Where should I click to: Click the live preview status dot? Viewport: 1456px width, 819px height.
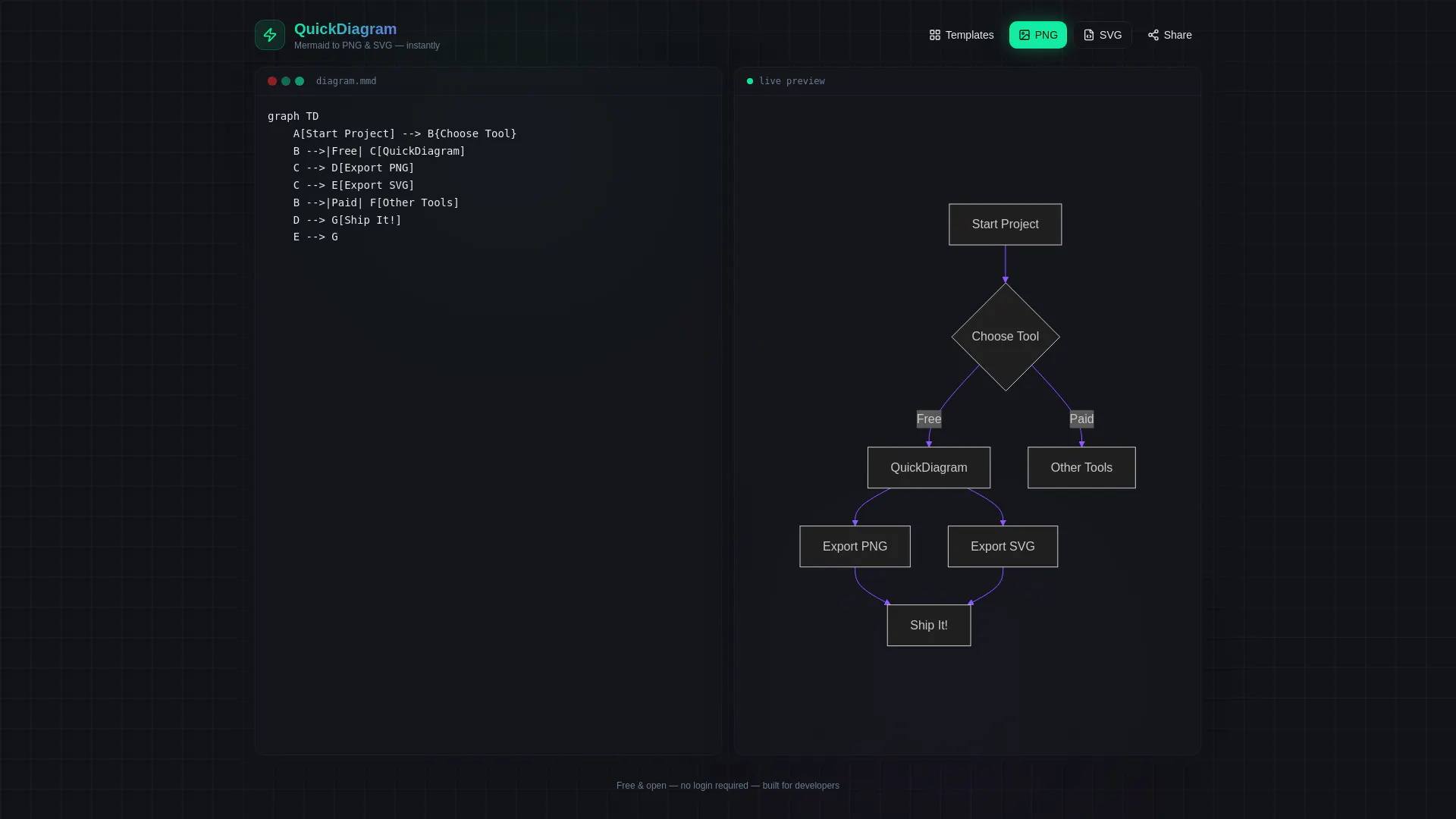[750, 81]
